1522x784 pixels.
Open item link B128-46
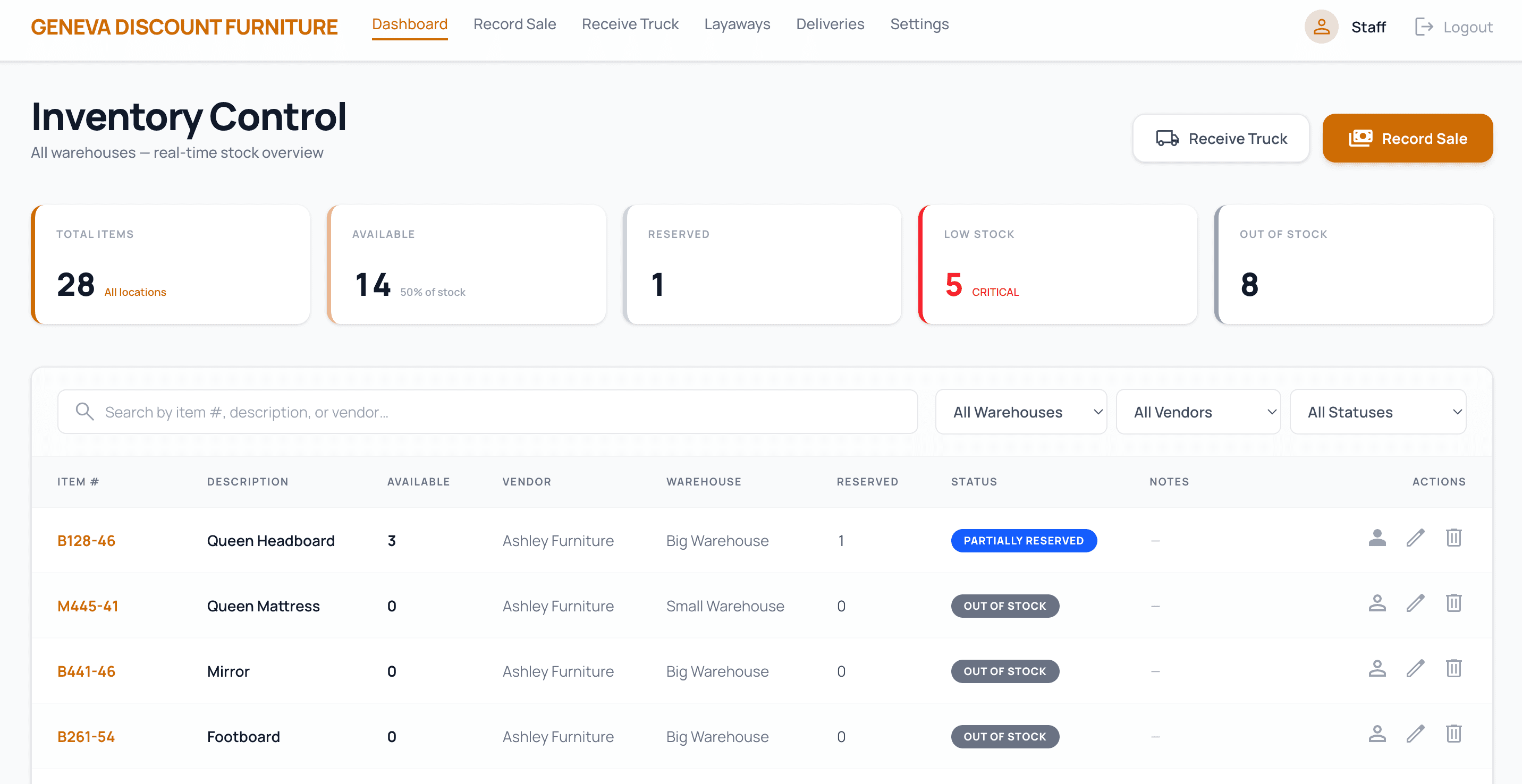[86, 541]
